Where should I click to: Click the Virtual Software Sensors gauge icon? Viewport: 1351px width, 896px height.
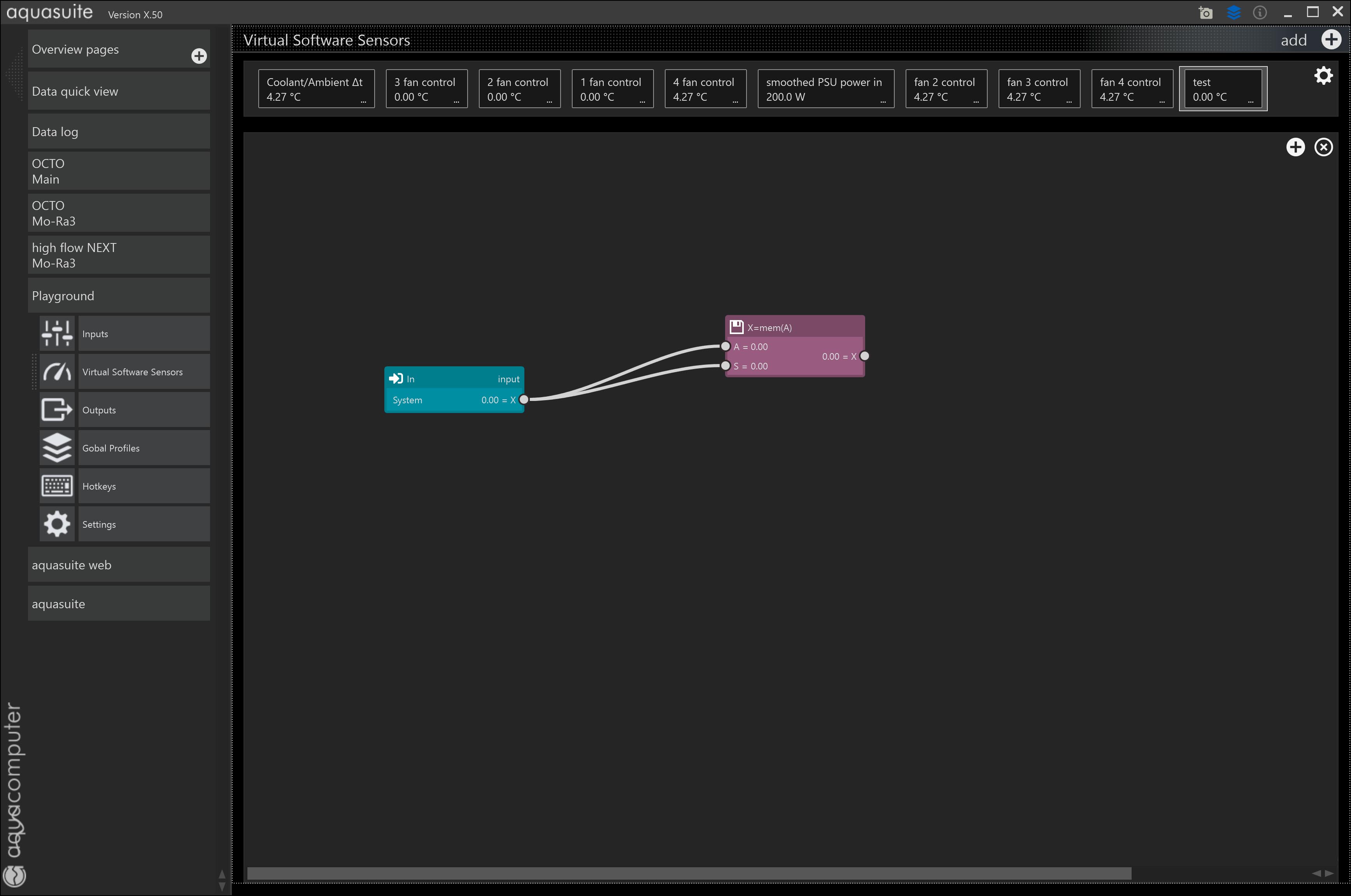pyautogui.click(x=56, y=372)
